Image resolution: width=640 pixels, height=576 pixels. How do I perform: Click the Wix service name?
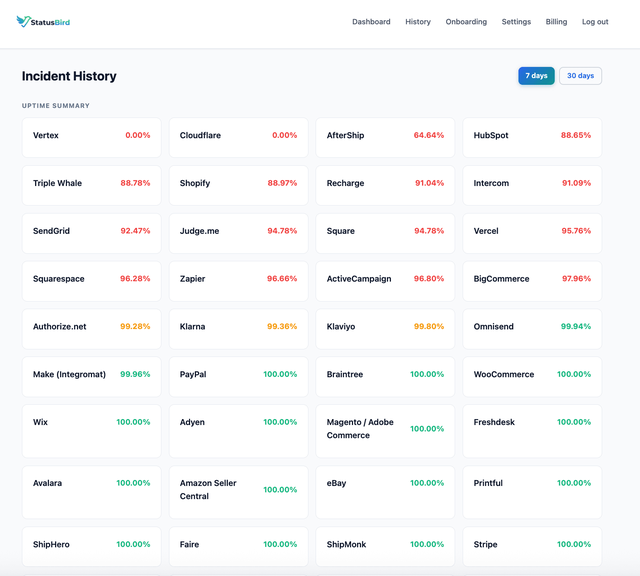click(x=40, y=422)
